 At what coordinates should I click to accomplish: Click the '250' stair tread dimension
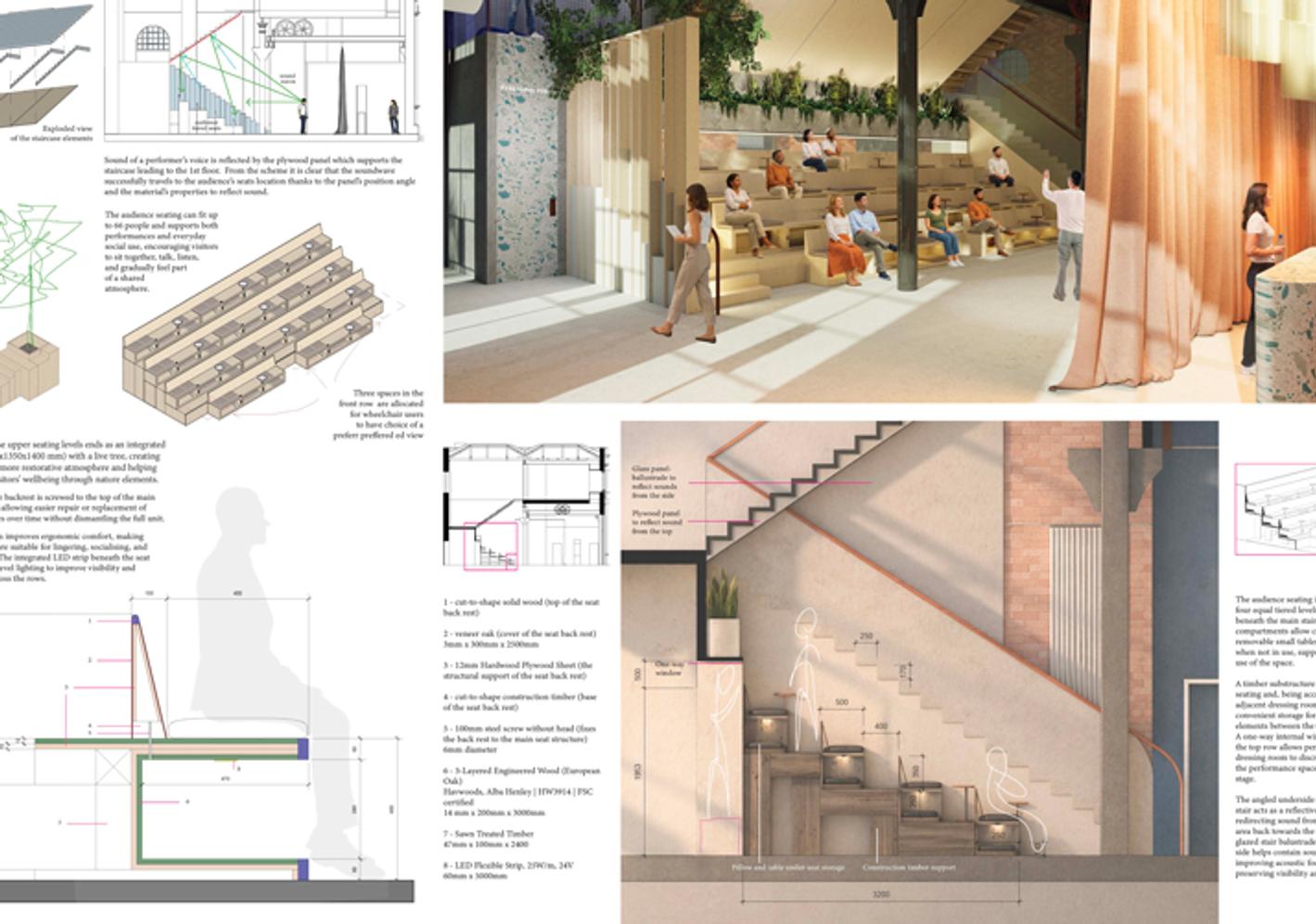[866, 636]
